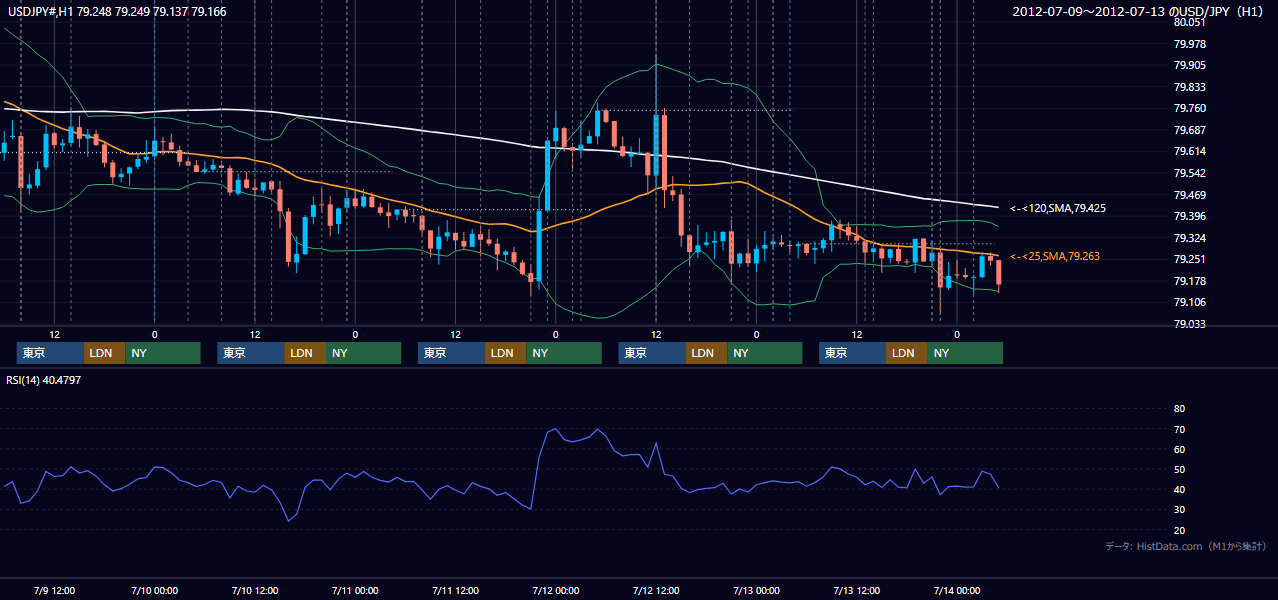Select the 7/13 00:00 time axis label
The width and height of the screenshot is (1278, 600).
[756, 590]
